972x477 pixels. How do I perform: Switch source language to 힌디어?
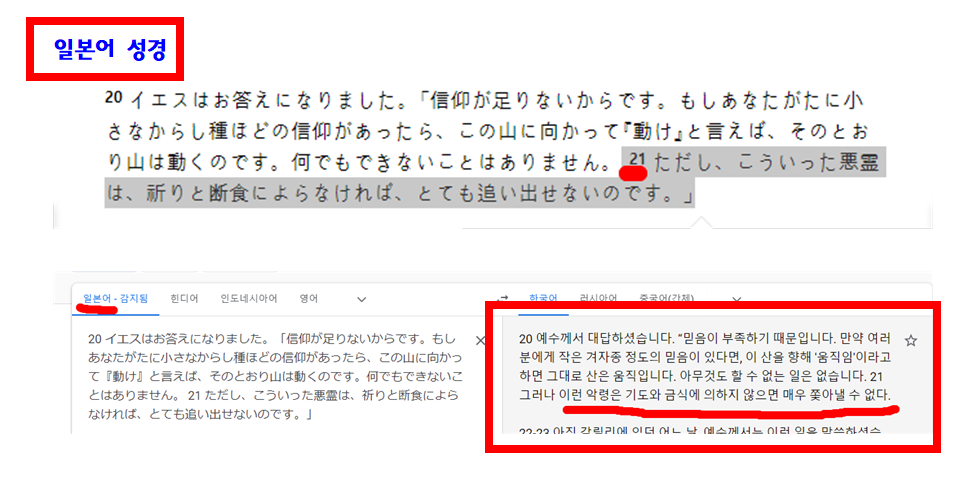tap(184, 298)
